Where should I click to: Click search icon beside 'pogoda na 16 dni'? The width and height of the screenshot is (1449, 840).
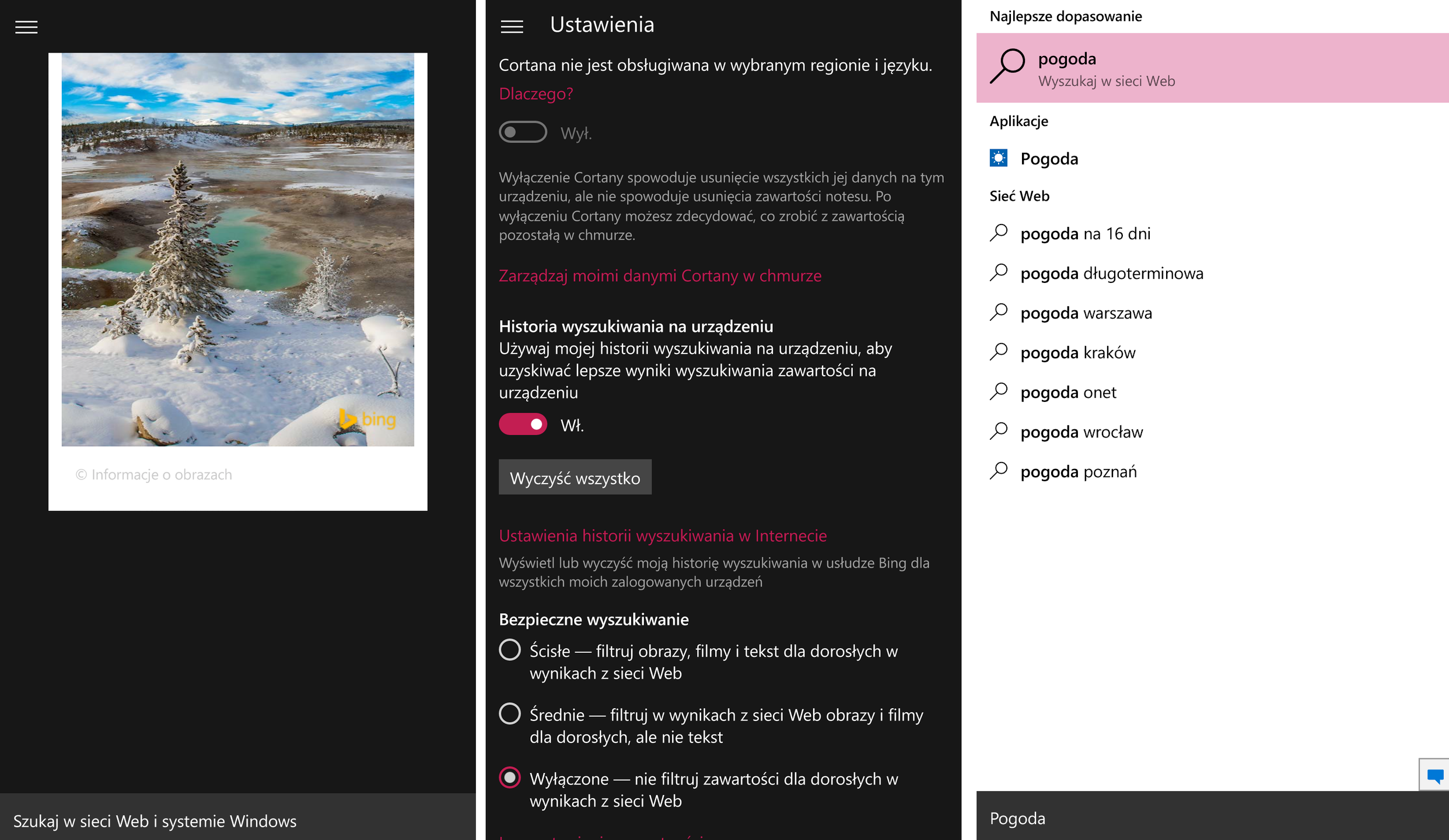999,233
